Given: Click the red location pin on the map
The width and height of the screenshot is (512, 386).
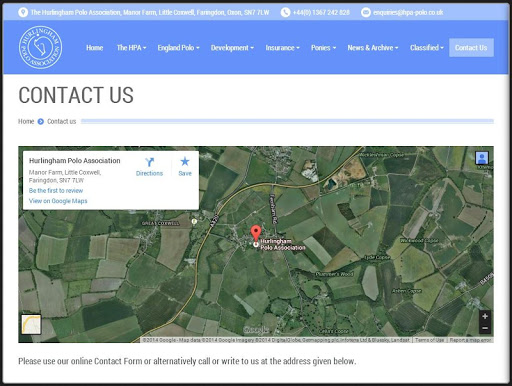Looking at the screenshot, I should (256, 234).
